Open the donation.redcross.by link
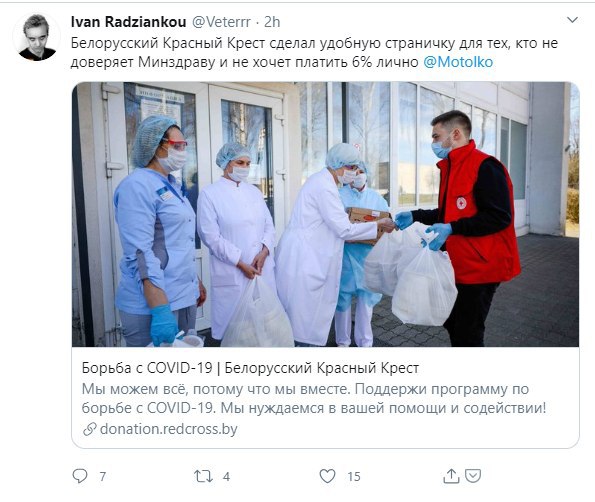 [168, 429]
